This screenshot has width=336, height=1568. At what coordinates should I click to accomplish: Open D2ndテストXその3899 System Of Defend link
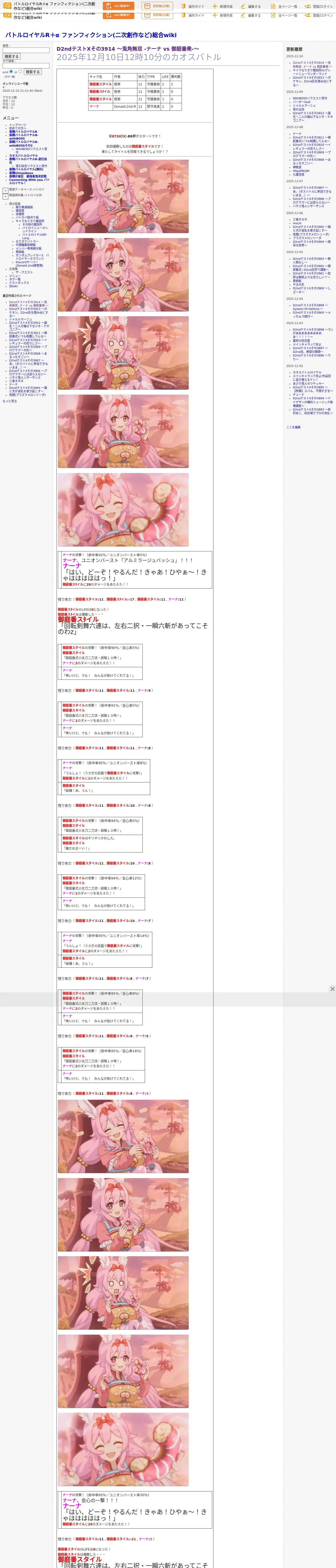310,307
